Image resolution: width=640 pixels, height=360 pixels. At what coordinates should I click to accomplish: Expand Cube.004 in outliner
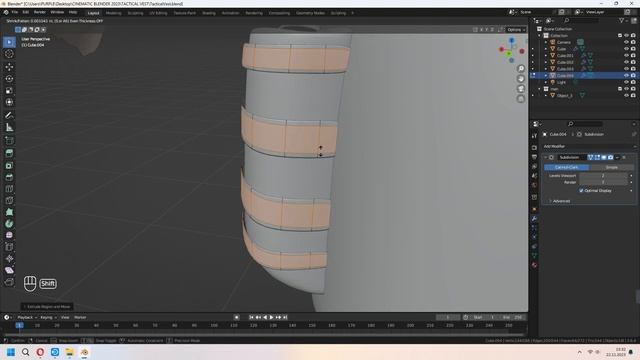tap(546, 76)
